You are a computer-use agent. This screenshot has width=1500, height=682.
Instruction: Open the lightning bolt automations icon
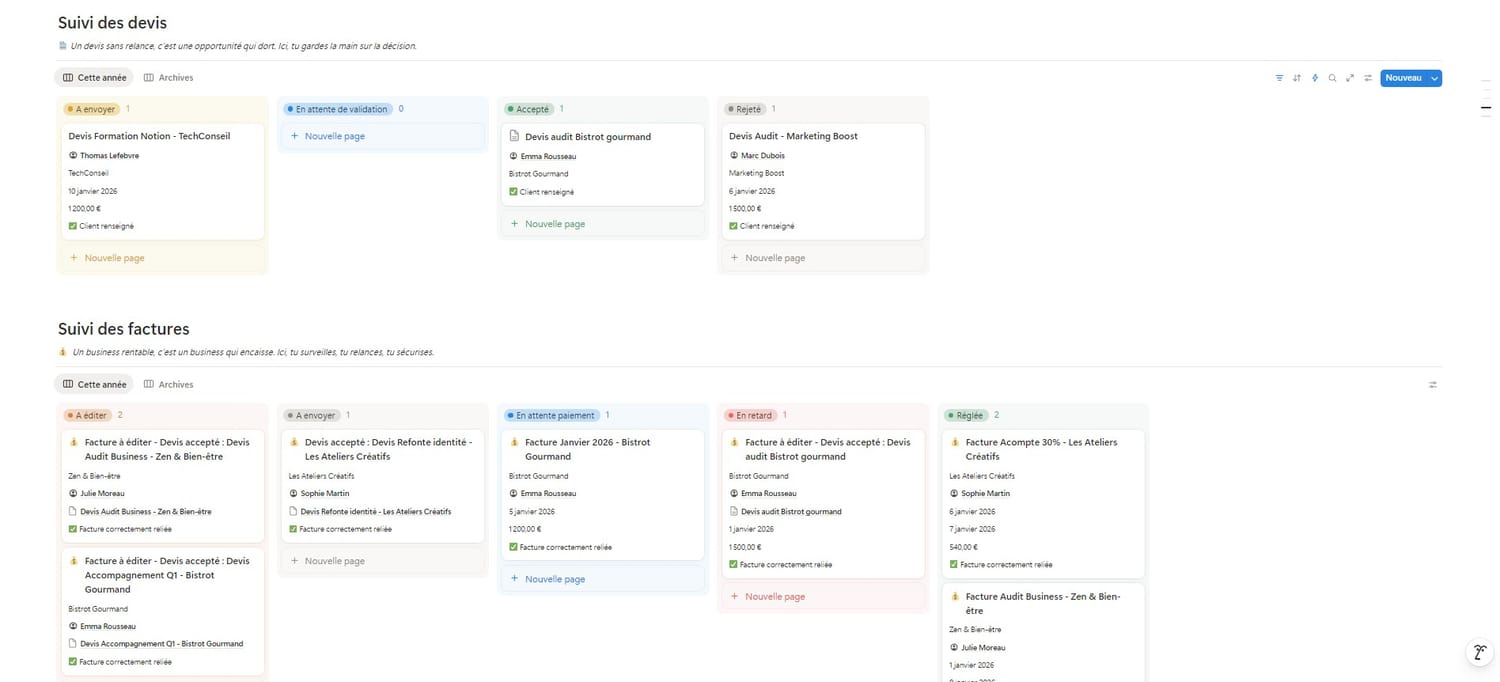[x=1315, y=78]
